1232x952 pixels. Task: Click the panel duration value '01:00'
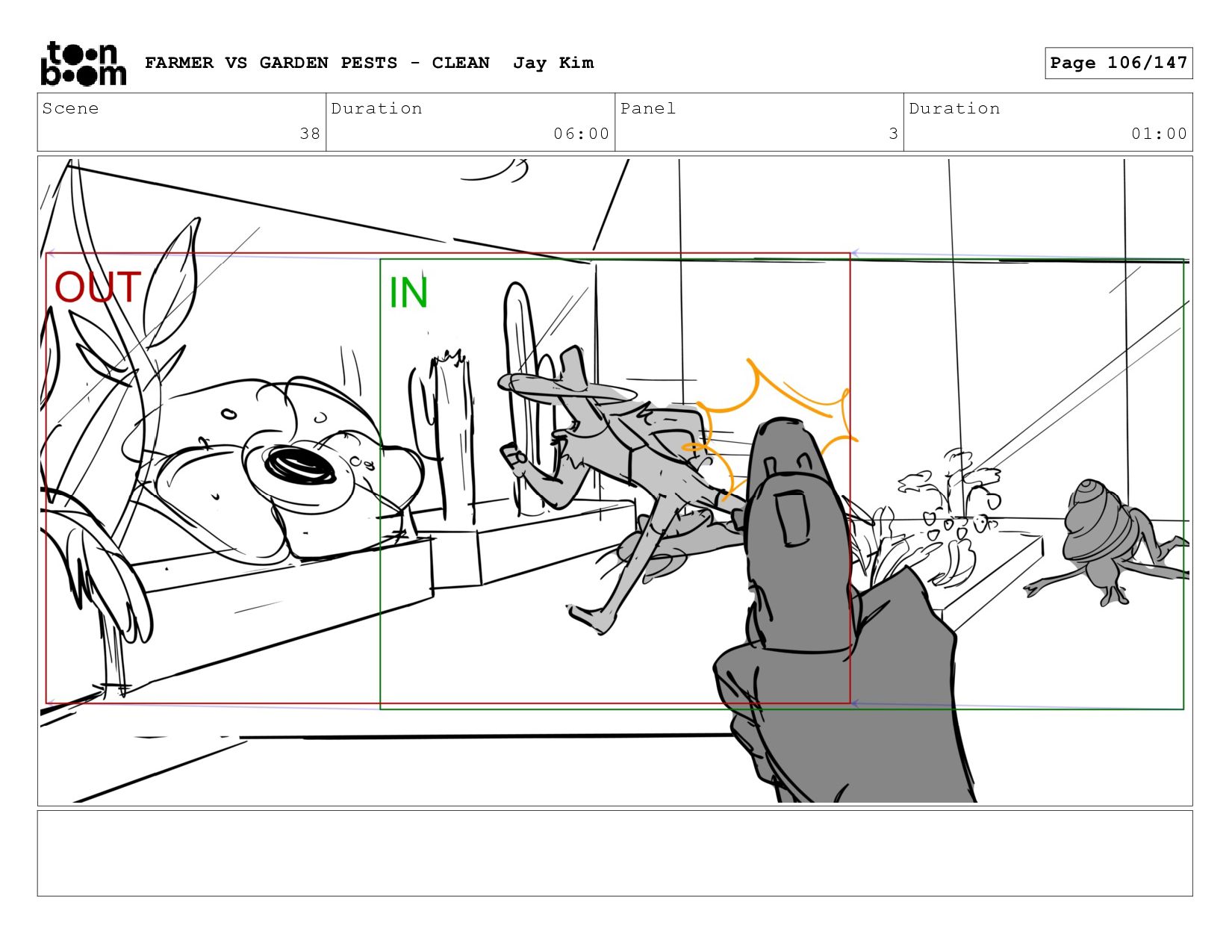click(x=1159, y=134)
